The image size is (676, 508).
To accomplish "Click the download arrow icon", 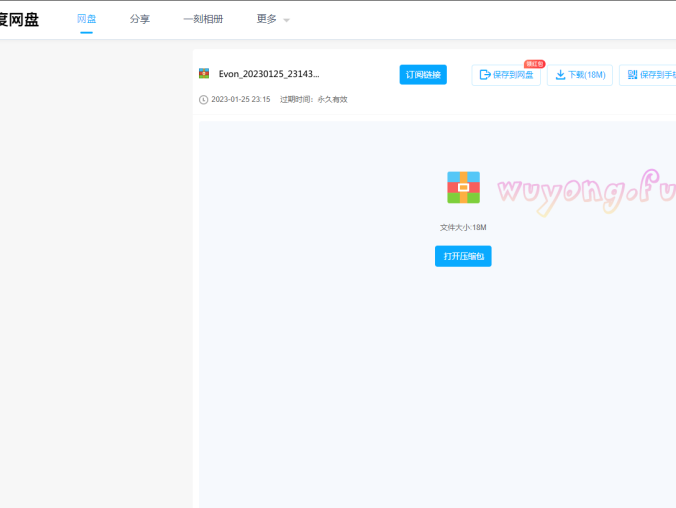I will click(560, 75).
